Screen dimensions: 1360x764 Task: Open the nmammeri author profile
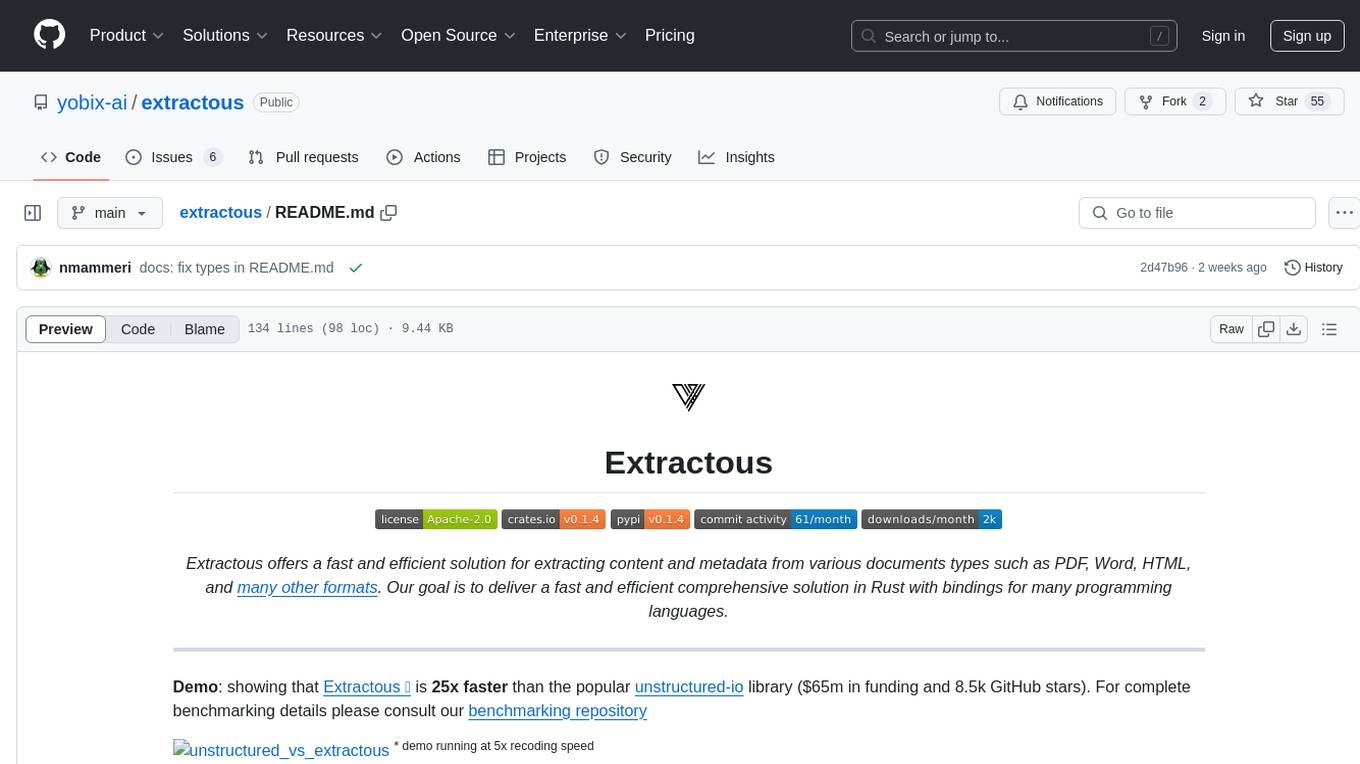[95, 268]
